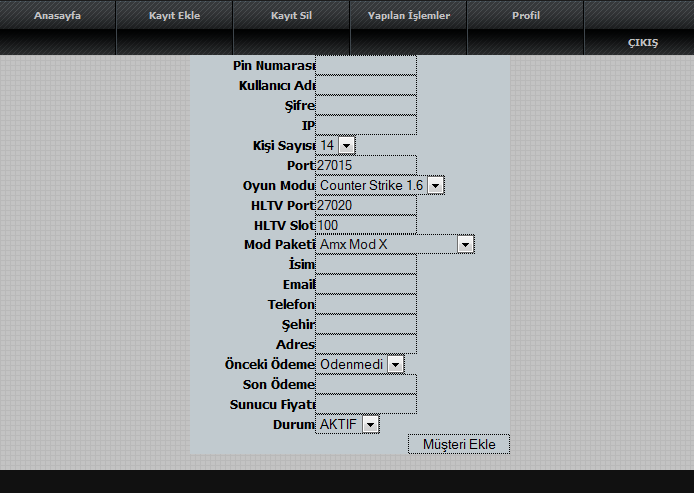694x493 pixels.
Task: Open the Anasayfa menu item
Action: [57, 16]
